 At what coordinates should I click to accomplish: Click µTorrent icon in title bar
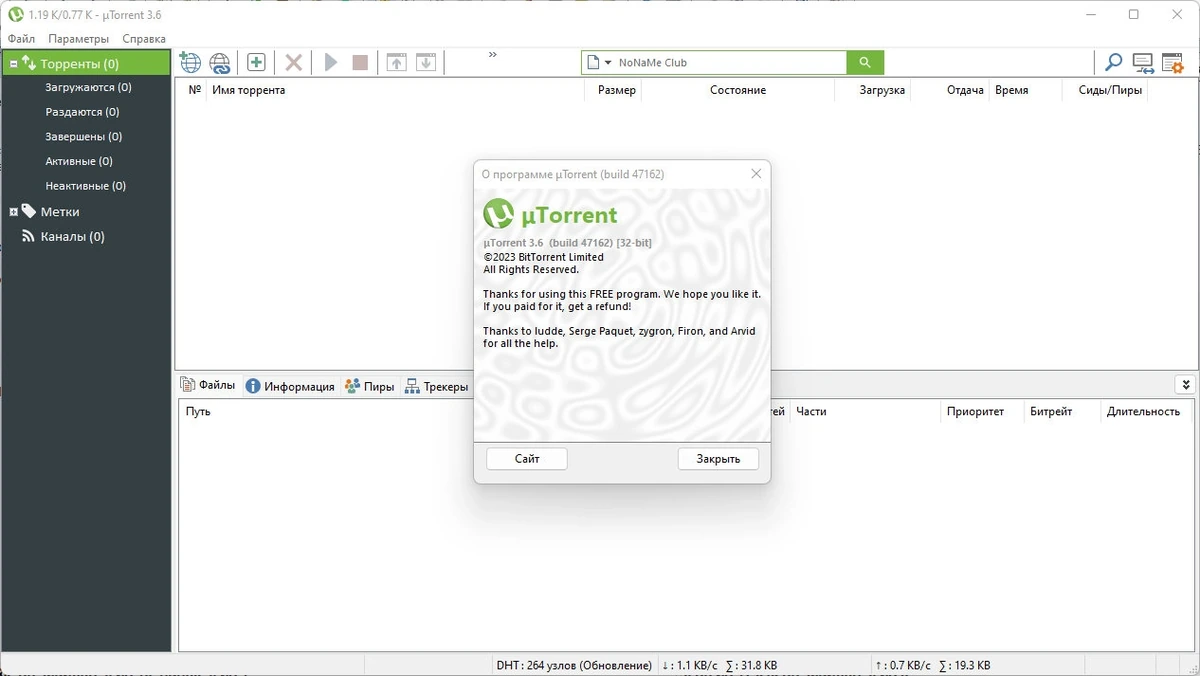click(16, 15)
